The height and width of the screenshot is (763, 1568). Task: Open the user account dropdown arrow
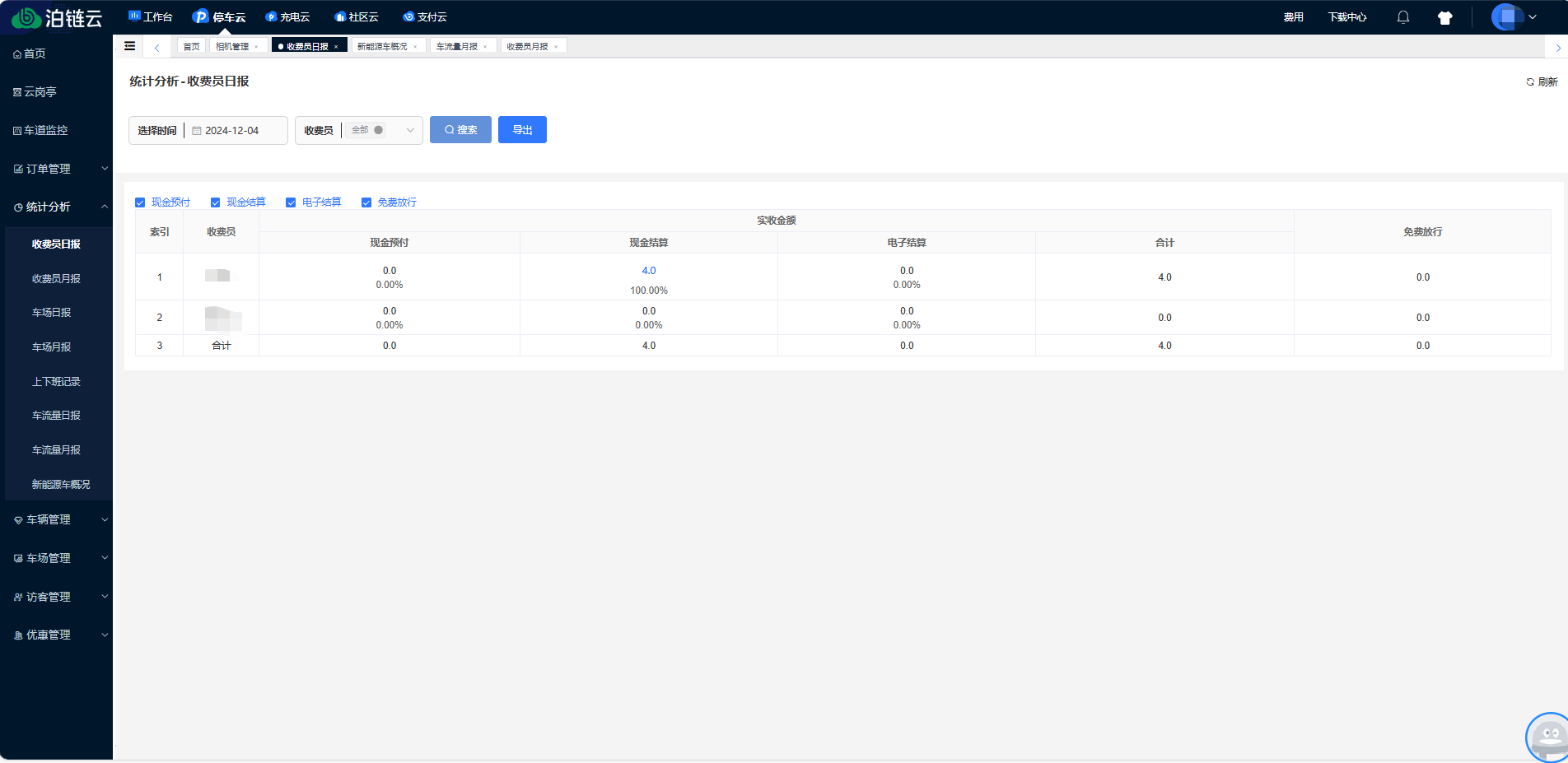pyautogui.click(x=1533, y=17)
